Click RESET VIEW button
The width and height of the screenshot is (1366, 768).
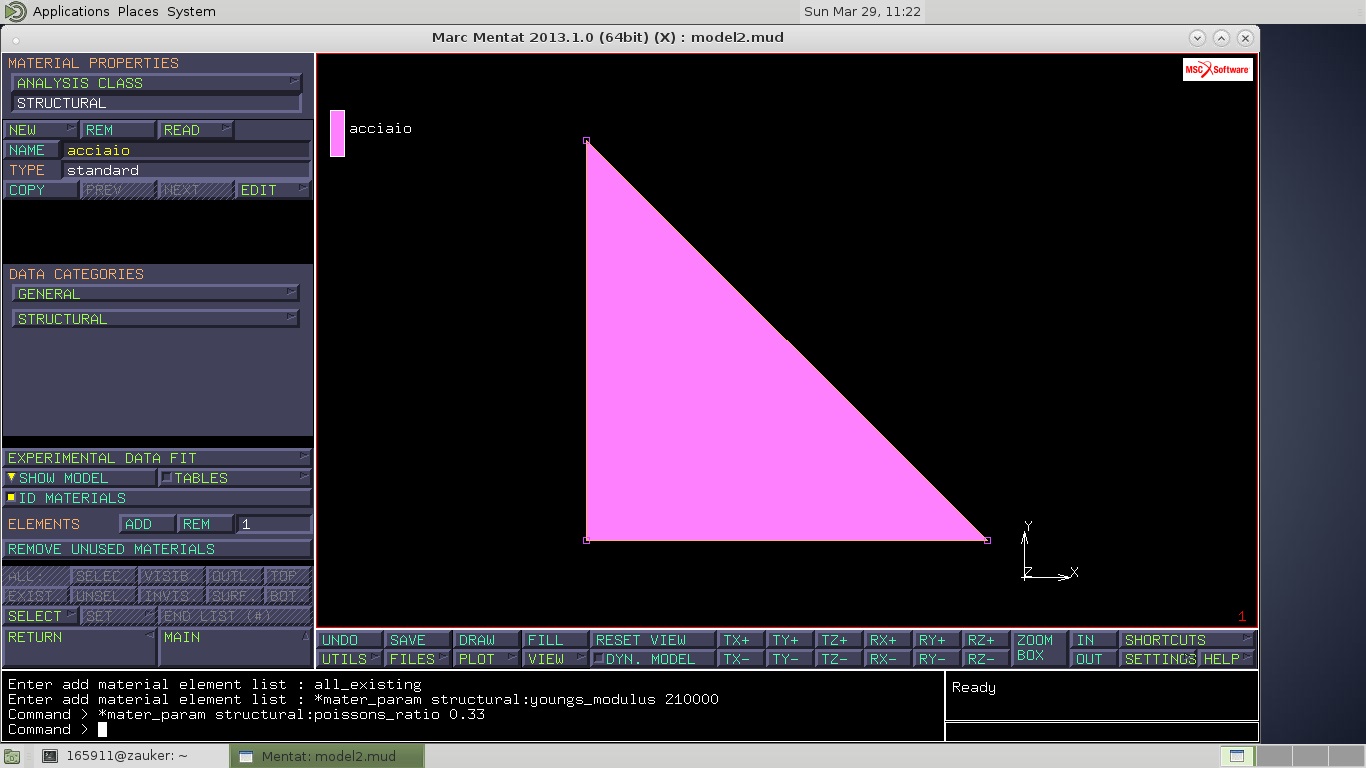(653, 640)
